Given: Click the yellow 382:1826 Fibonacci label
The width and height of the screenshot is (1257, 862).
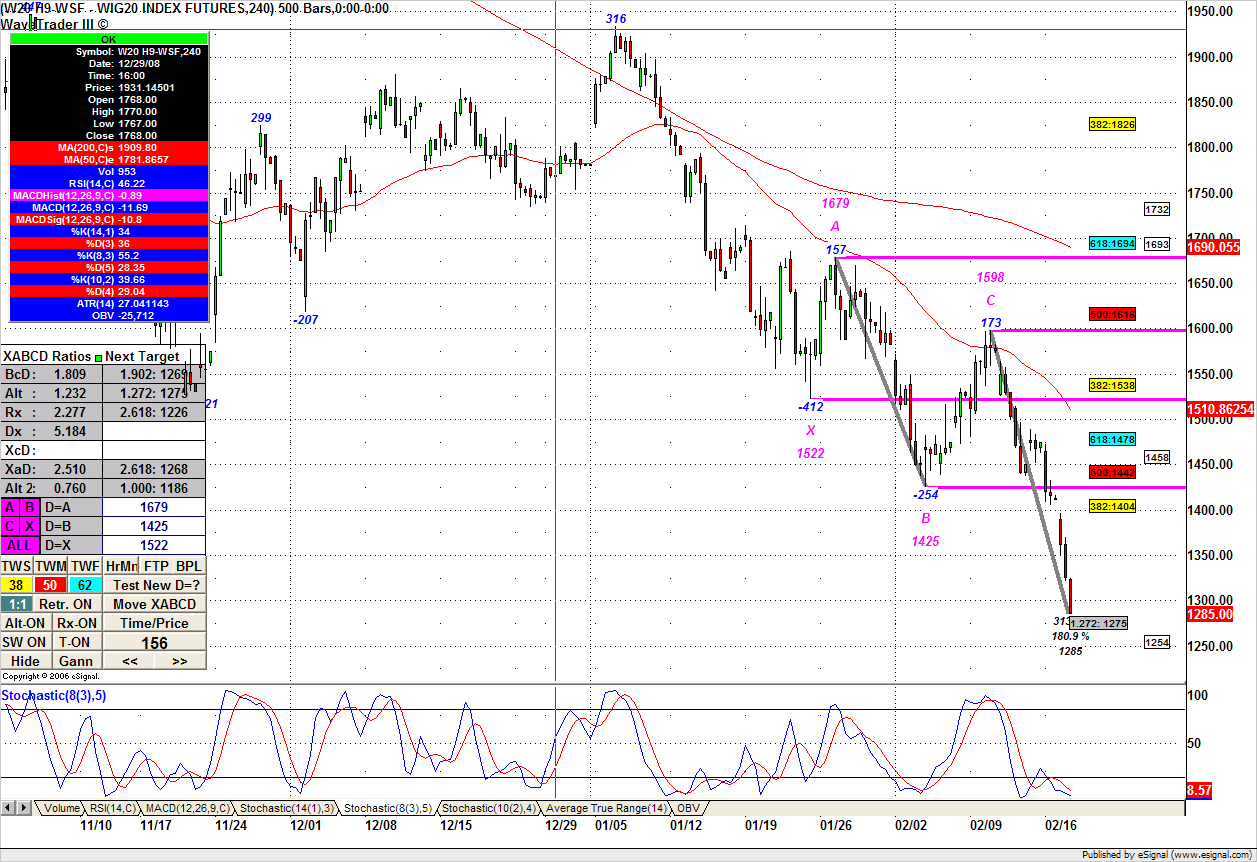Looking at the screenshot, I should click(1112, 124).
